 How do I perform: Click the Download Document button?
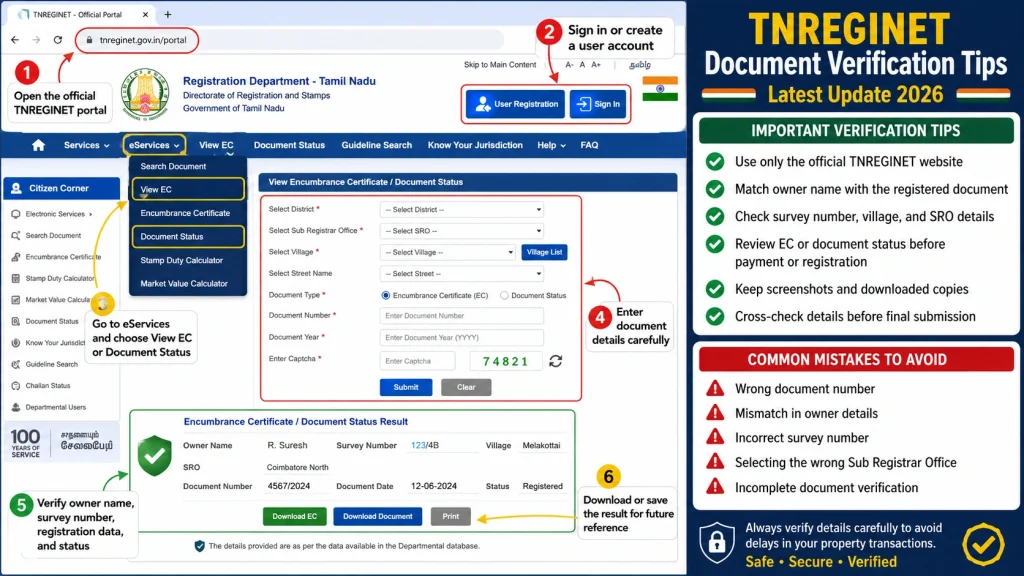pos(377,517)
